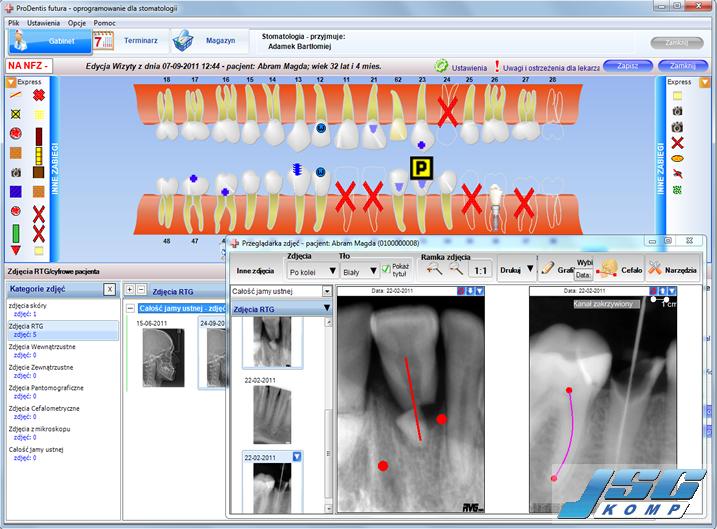717x529 pixels.
Task: Open the 15-06-2011 skull X-ray thumbnail
Action: pyautogui.click(x=163, y=358)
